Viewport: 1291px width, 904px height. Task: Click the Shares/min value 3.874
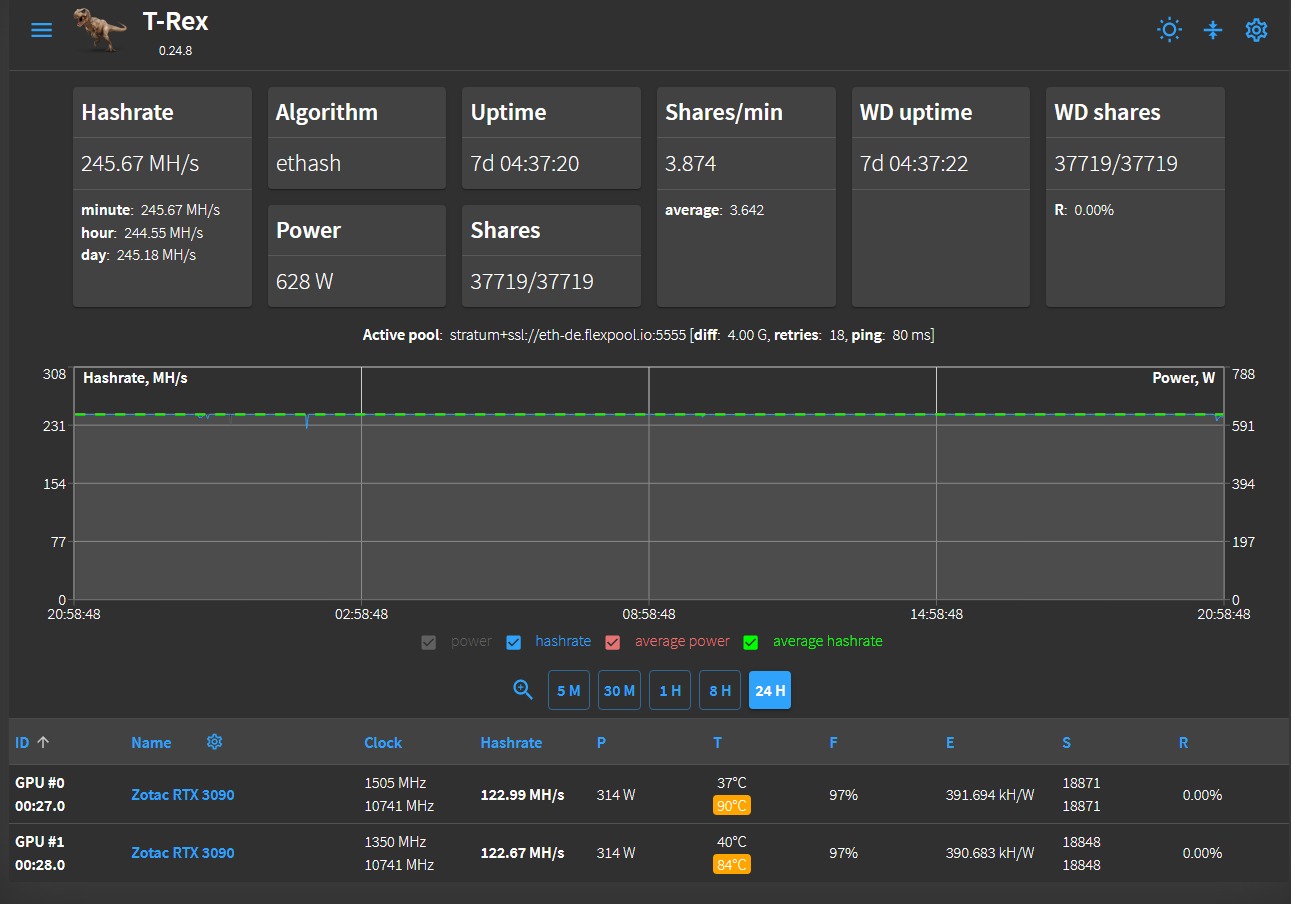691,163
